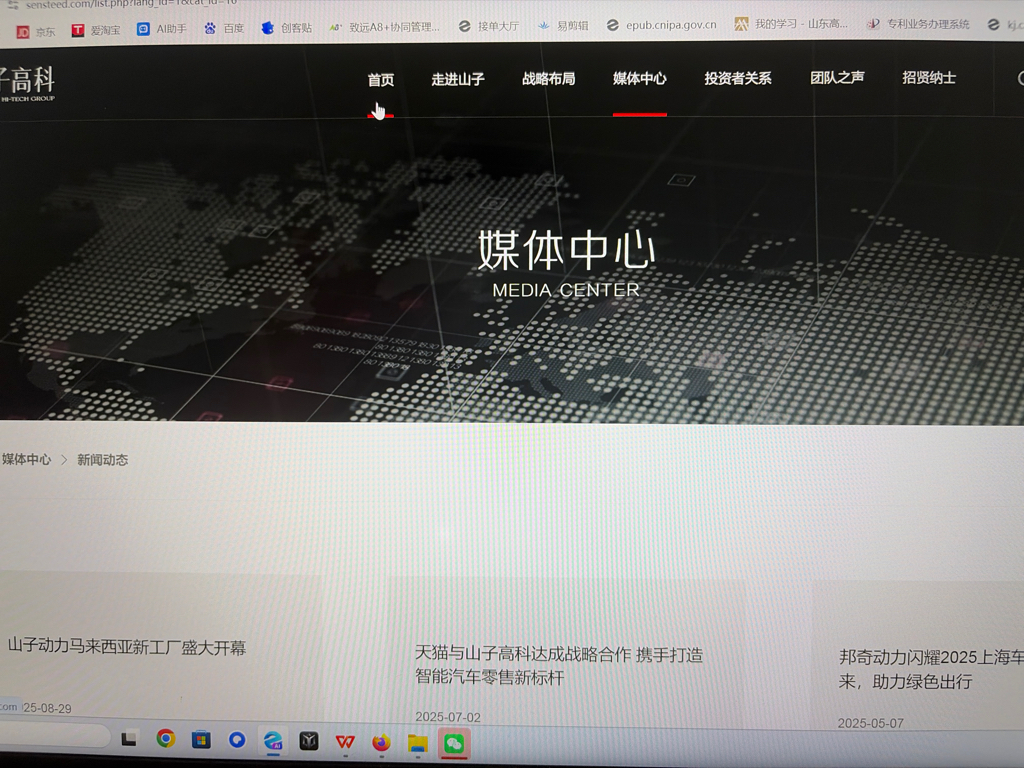This screenshot has height=768, width=1024.
Task: Click the 媒体中心 breadcrumb link
Action: tap(26, 459)
